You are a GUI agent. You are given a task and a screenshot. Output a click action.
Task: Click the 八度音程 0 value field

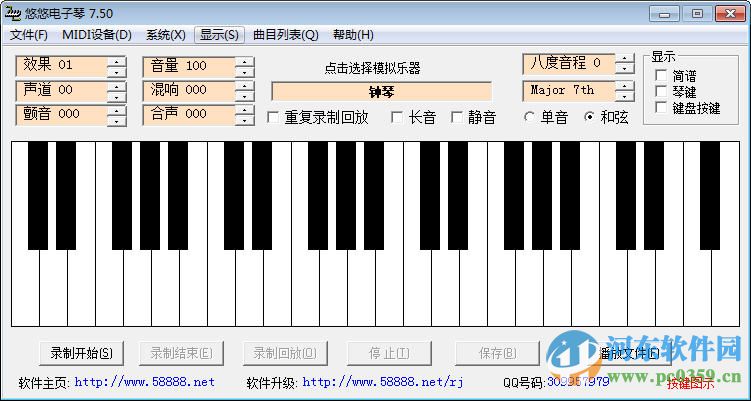coord(569,64)
